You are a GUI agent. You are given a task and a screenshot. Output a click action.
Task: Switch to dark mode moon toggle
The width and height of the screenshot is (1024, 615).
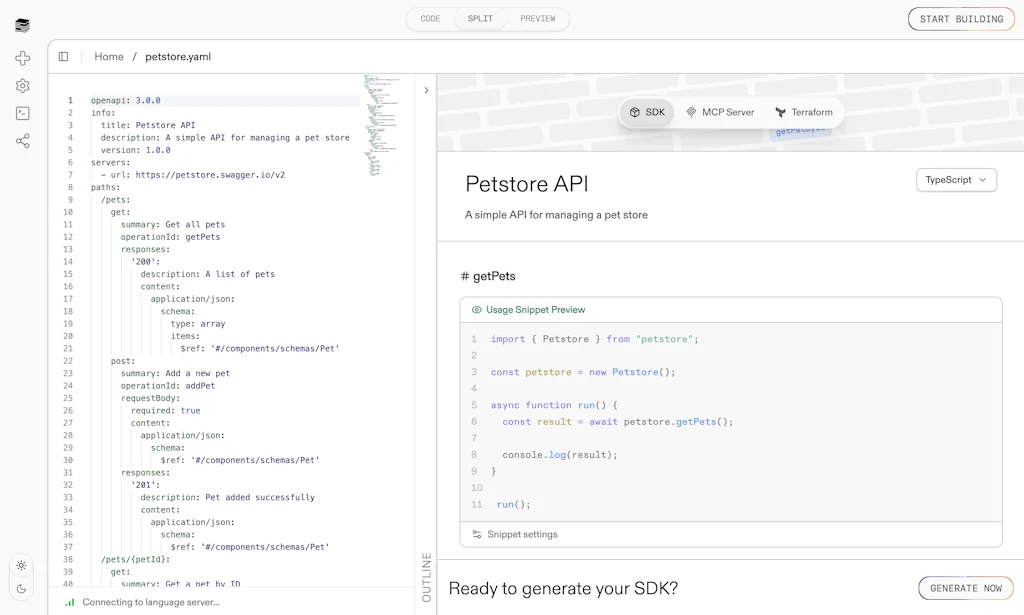pos(22,589)
